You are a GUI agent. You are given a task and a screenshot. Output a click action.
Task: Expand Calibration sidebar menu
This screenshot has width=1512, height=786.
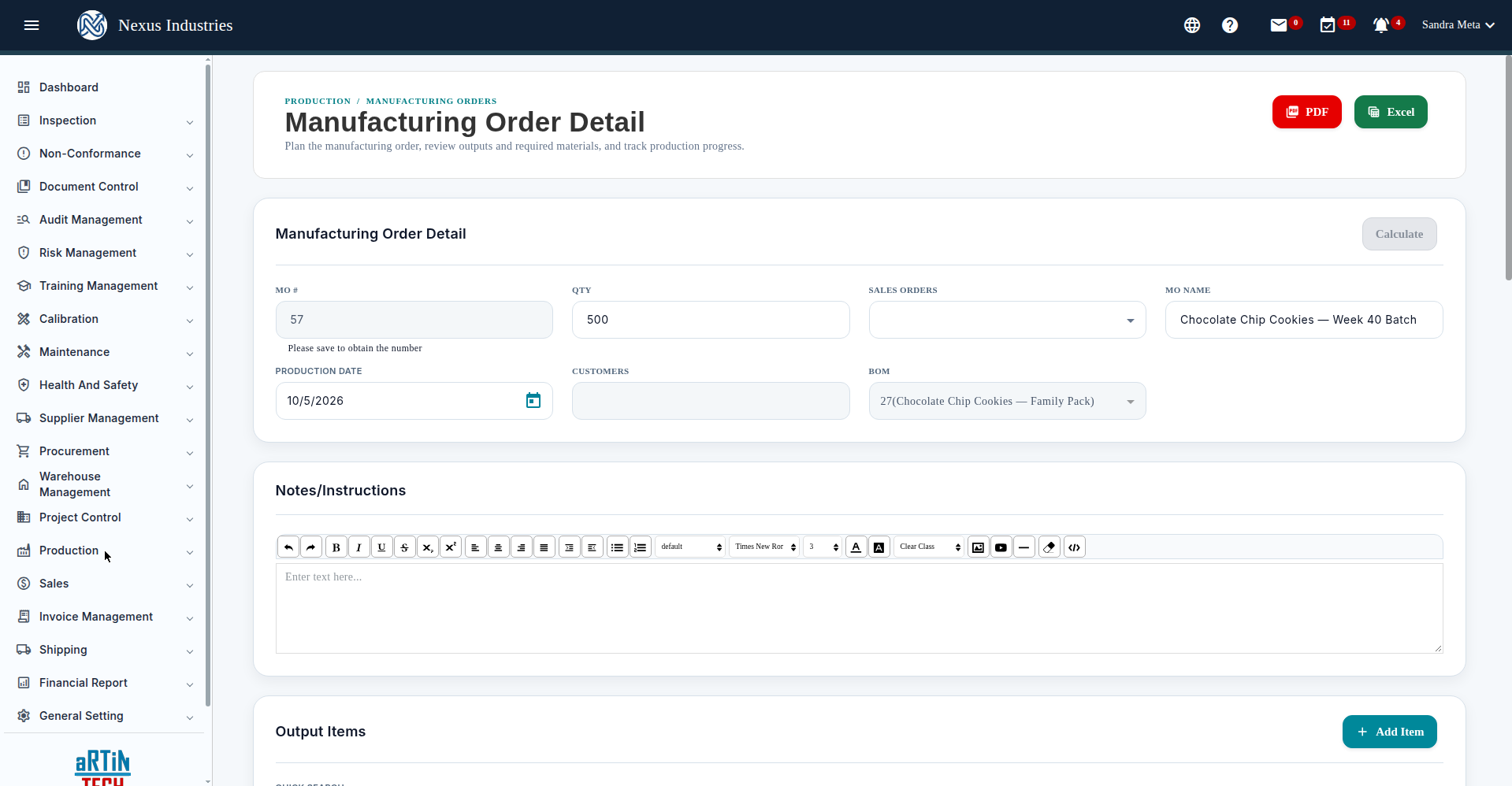(105, 319)
